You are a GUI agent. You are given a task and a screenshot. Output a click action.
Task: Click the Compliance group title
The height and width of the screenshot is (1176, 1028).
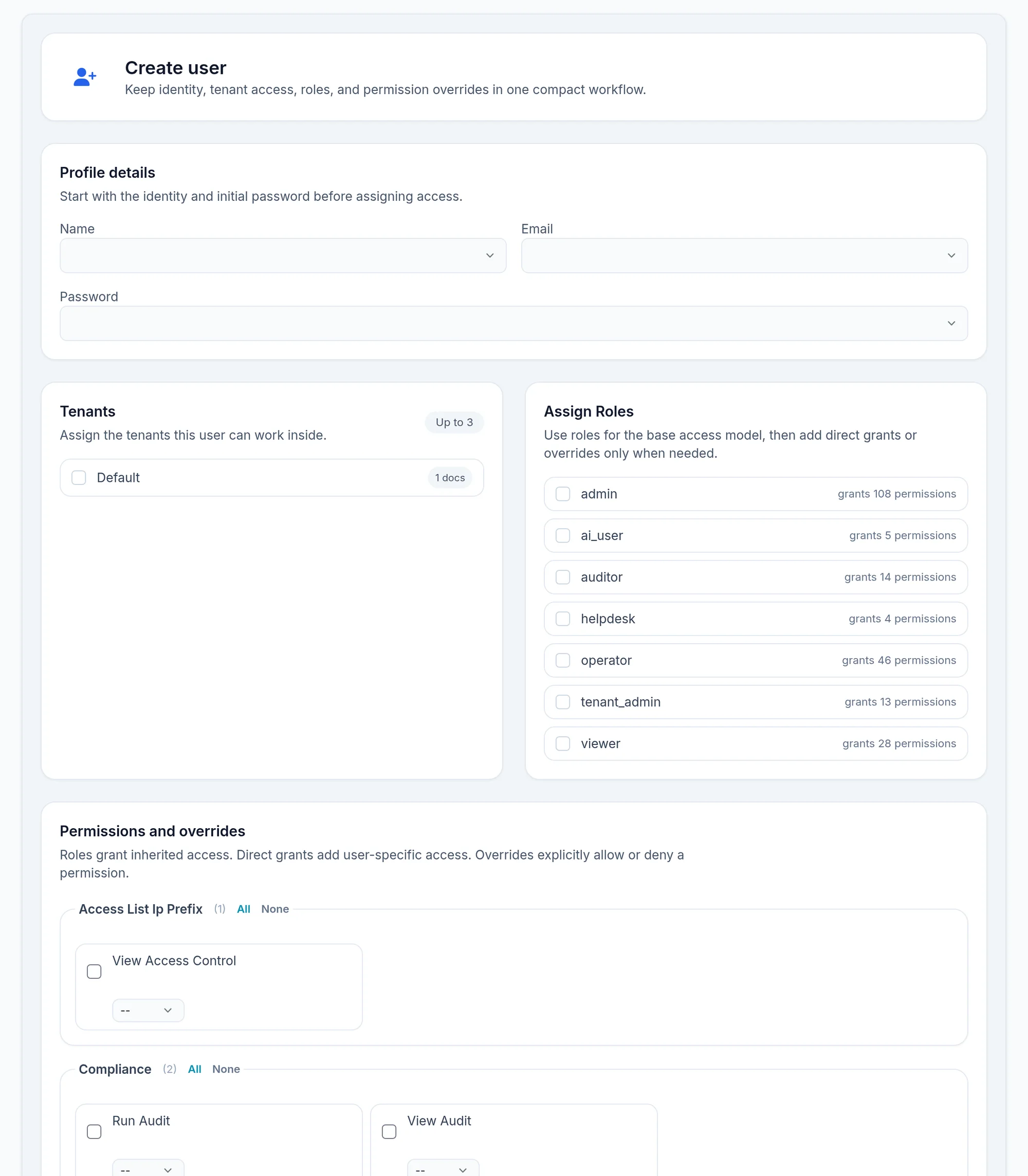pyautogui.click(x=115, y=1069)
